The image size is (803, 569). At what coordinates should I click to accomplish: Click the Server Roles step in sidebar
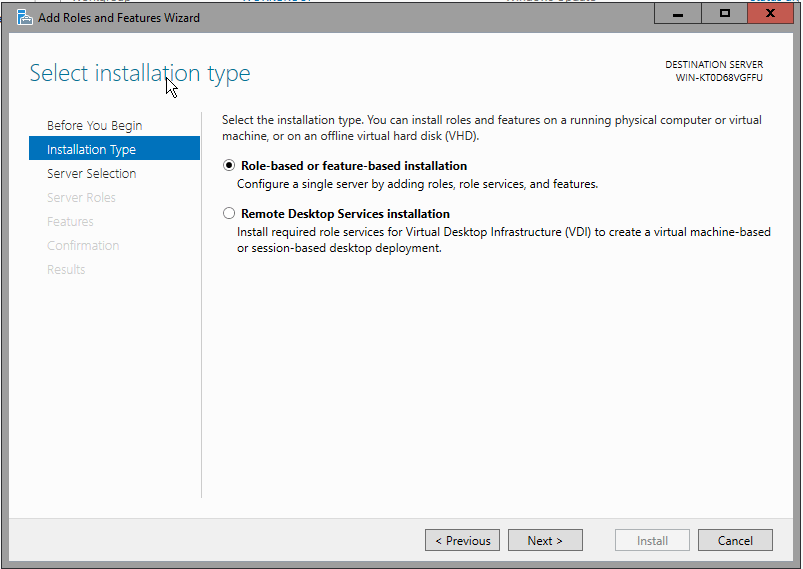[x=81, y=197]
